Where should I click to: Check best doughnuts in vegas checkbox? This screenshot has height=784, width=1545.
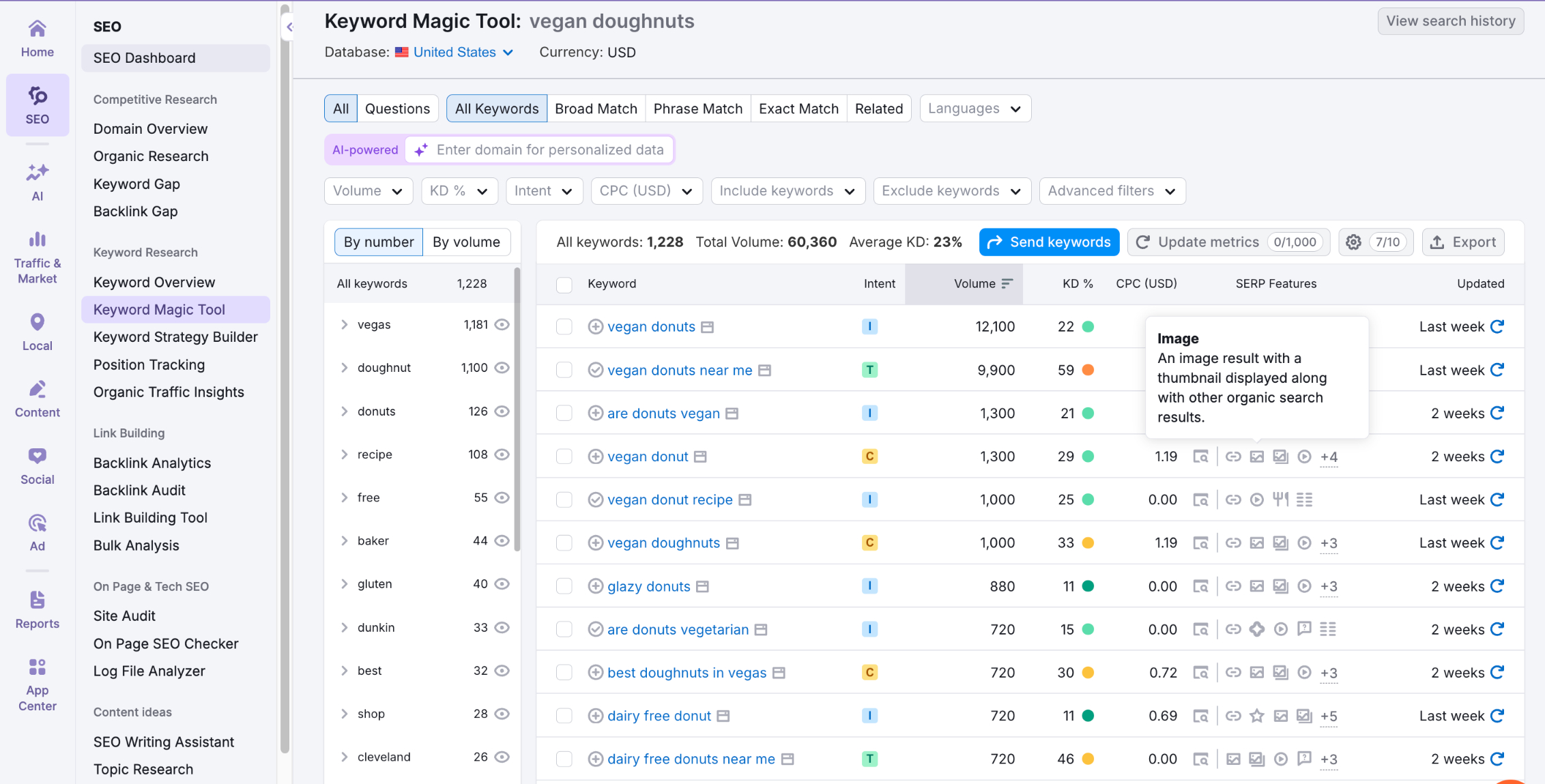pos(564,673)
